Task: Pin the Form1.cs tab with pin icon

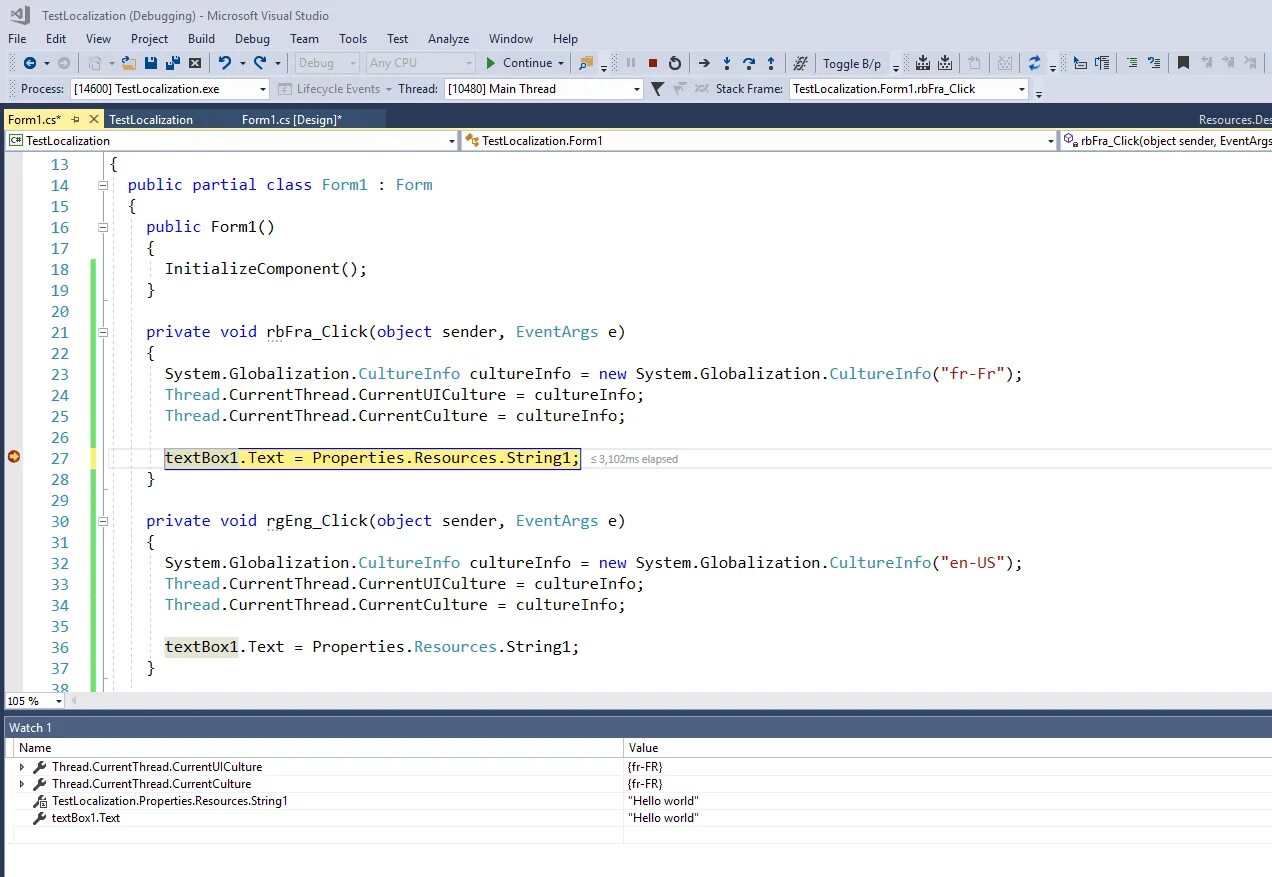Action: click(x=75, y=119)
